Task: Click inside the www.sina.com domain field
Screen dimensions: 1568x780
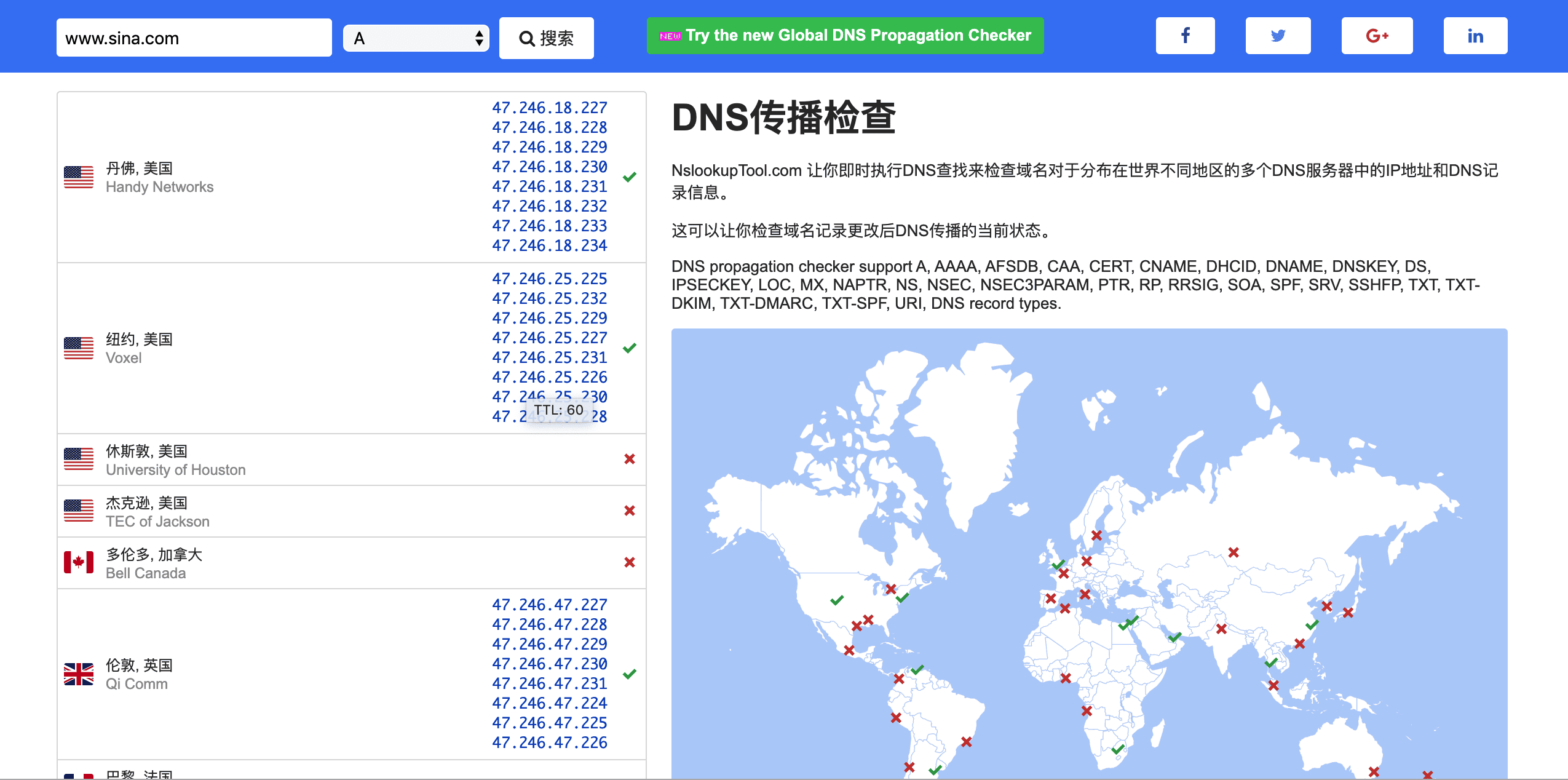Action: tap(194, 38)
